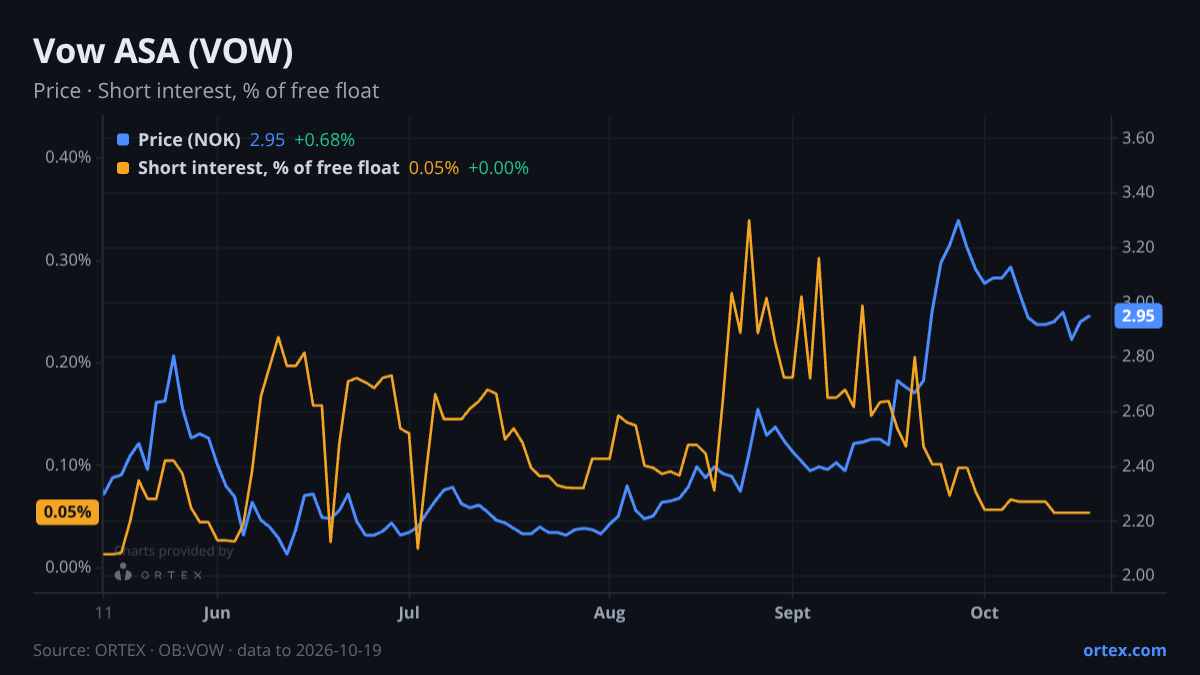Click the 2.00 right axis price label
This screenshot has height=675, width=1200.
tap(1139, 575)
